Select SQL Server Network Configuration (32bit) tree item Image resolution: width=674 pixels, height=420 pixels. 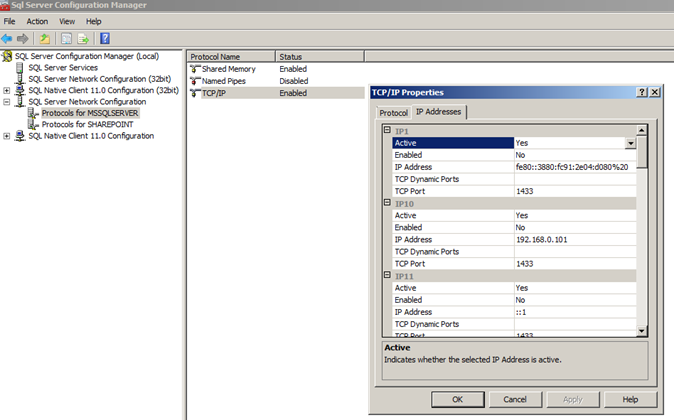tap(100, 79)
